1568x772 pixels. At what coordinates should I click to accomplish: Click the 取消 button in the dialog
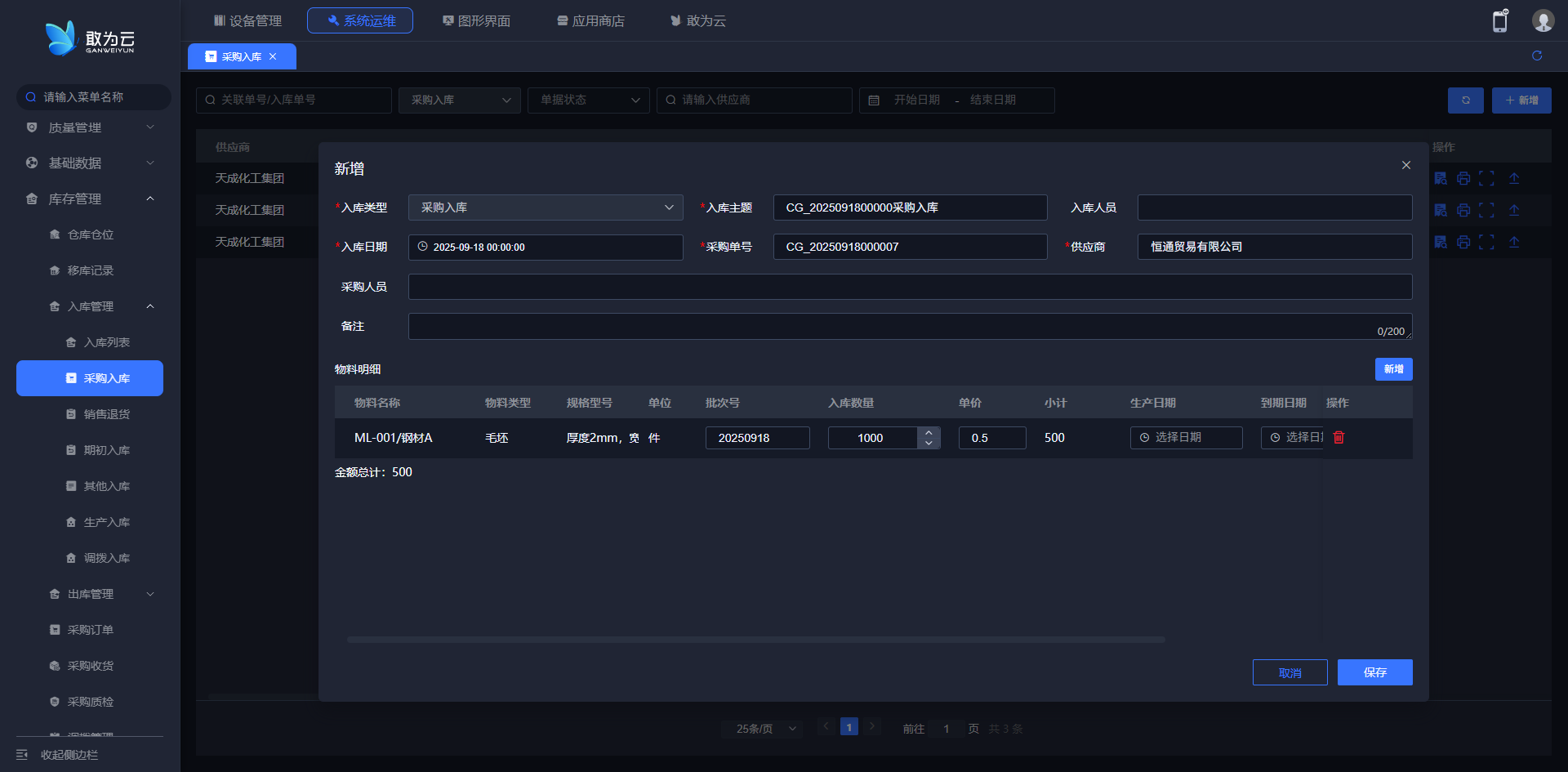(1290, 672)
